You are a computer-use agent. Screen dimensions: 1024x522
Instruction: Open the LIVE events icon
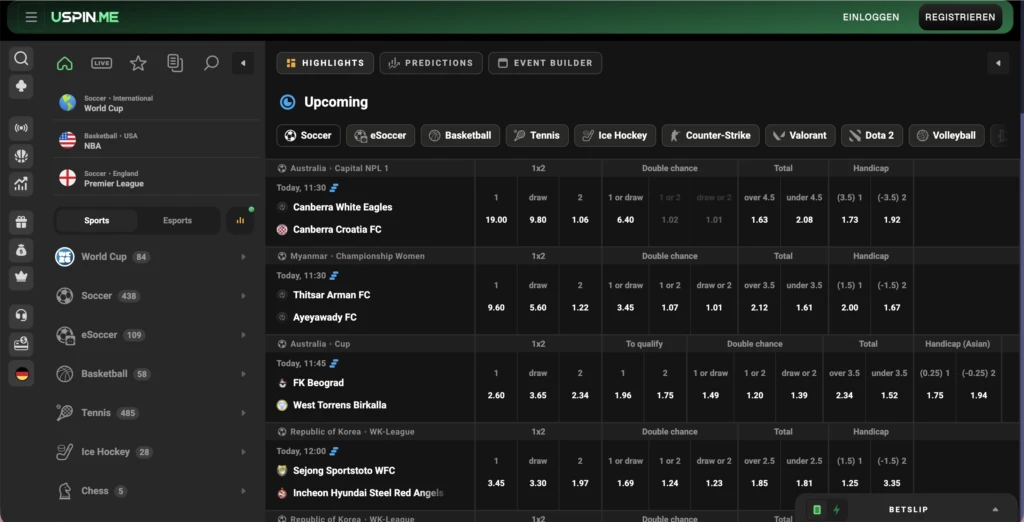[x=101, y=63]
